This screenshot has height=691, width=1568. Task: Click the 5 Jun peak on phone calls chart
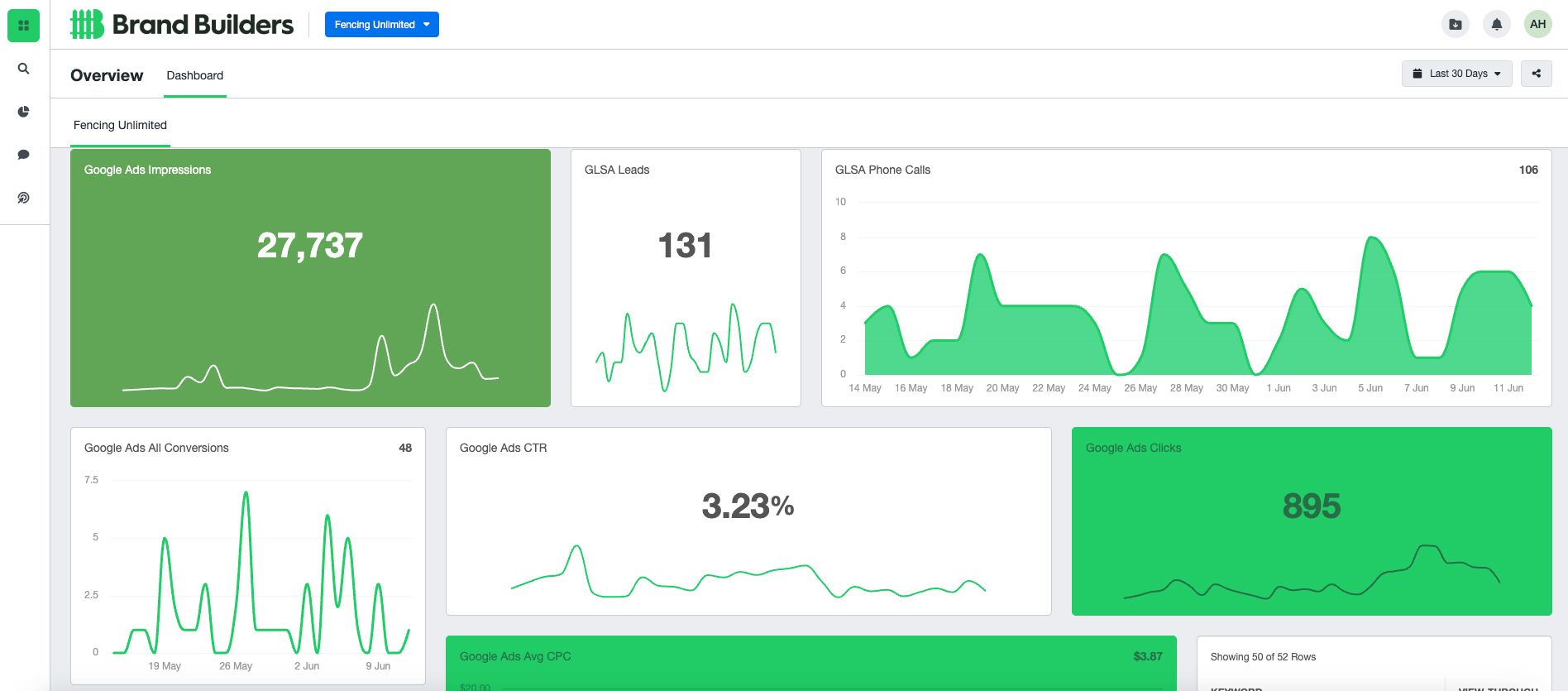point(1371,238)
